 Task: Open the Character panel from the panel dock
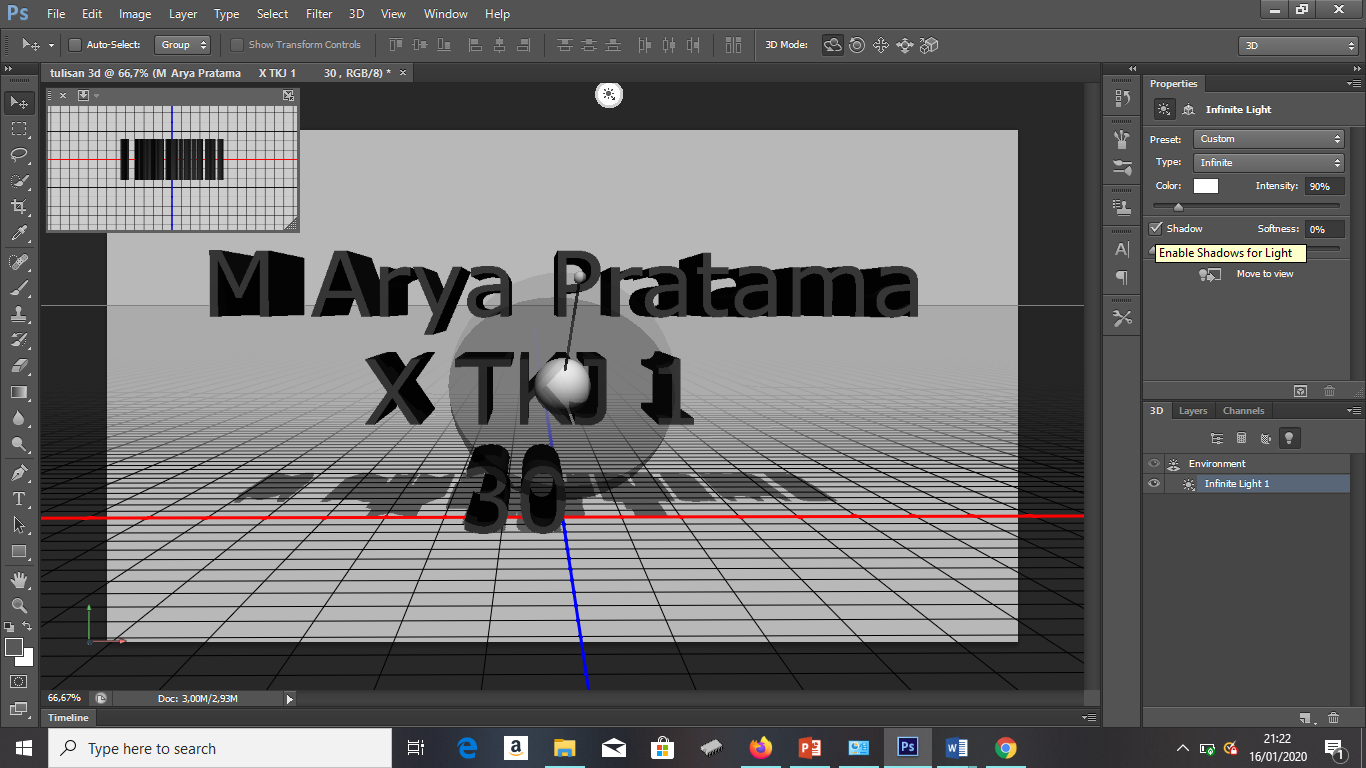point(1120,250)
